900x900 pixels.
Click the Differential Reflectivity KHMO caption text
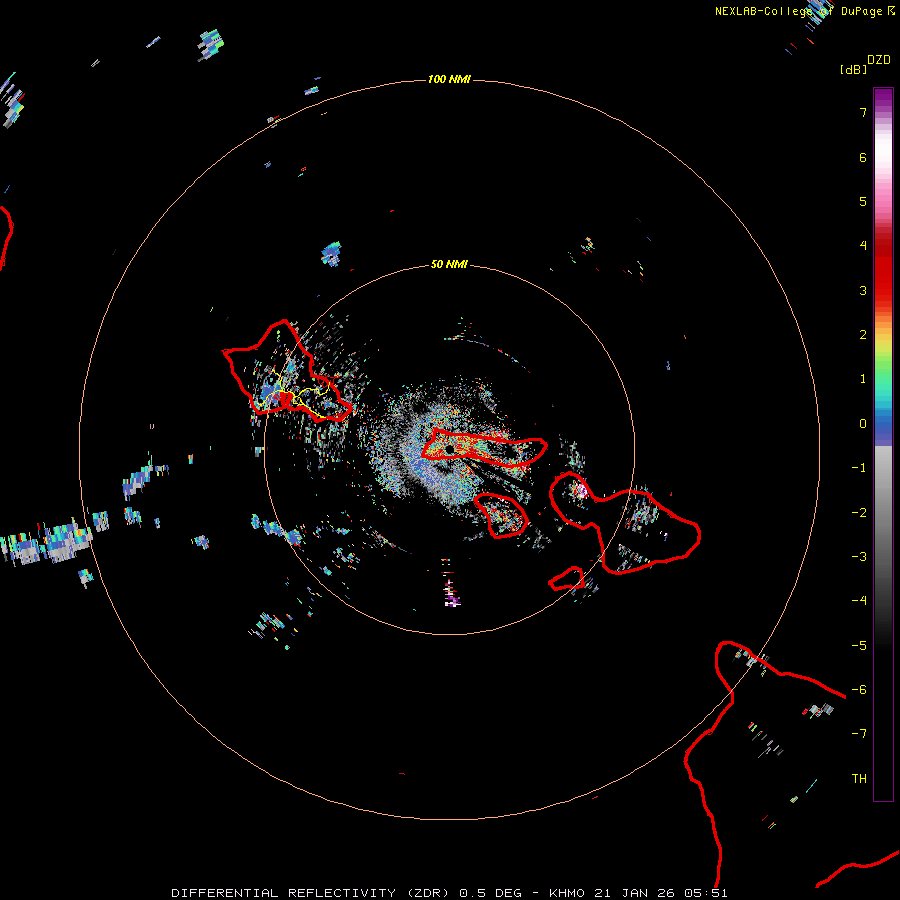point(449,893)
